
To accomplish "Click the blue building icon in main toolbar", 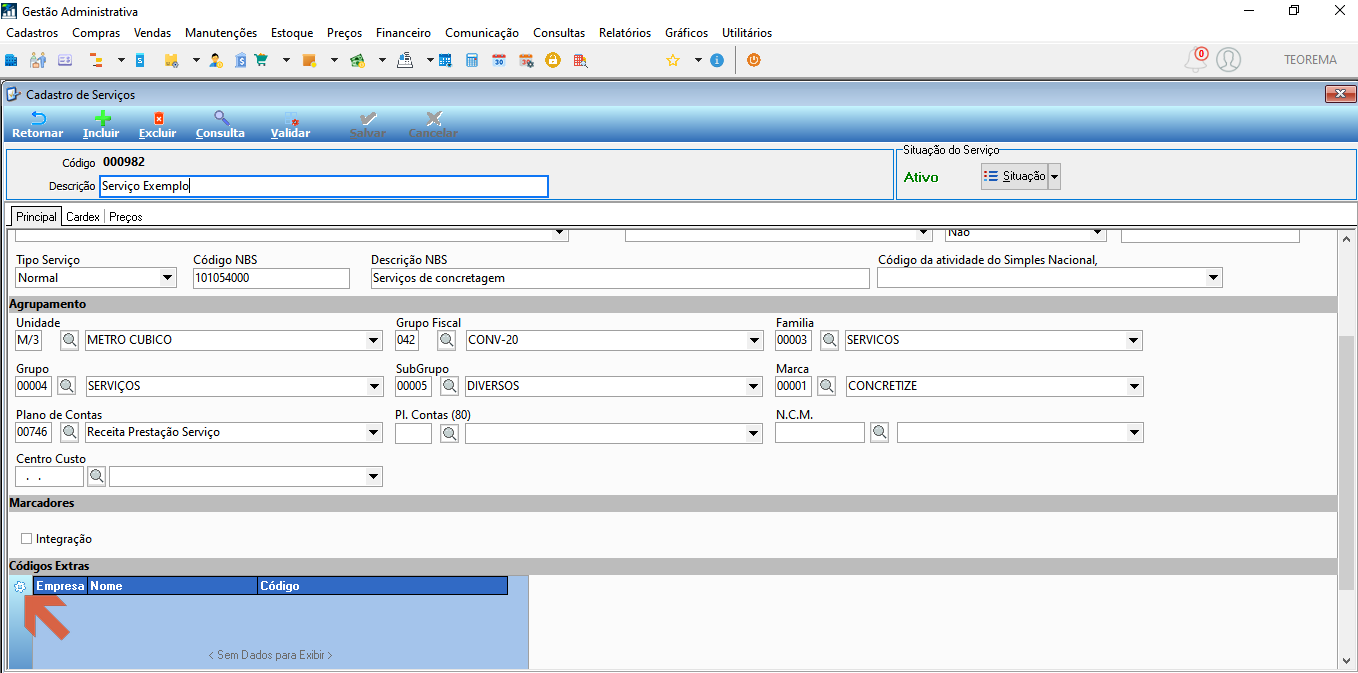I will click(x=12, y=60).
